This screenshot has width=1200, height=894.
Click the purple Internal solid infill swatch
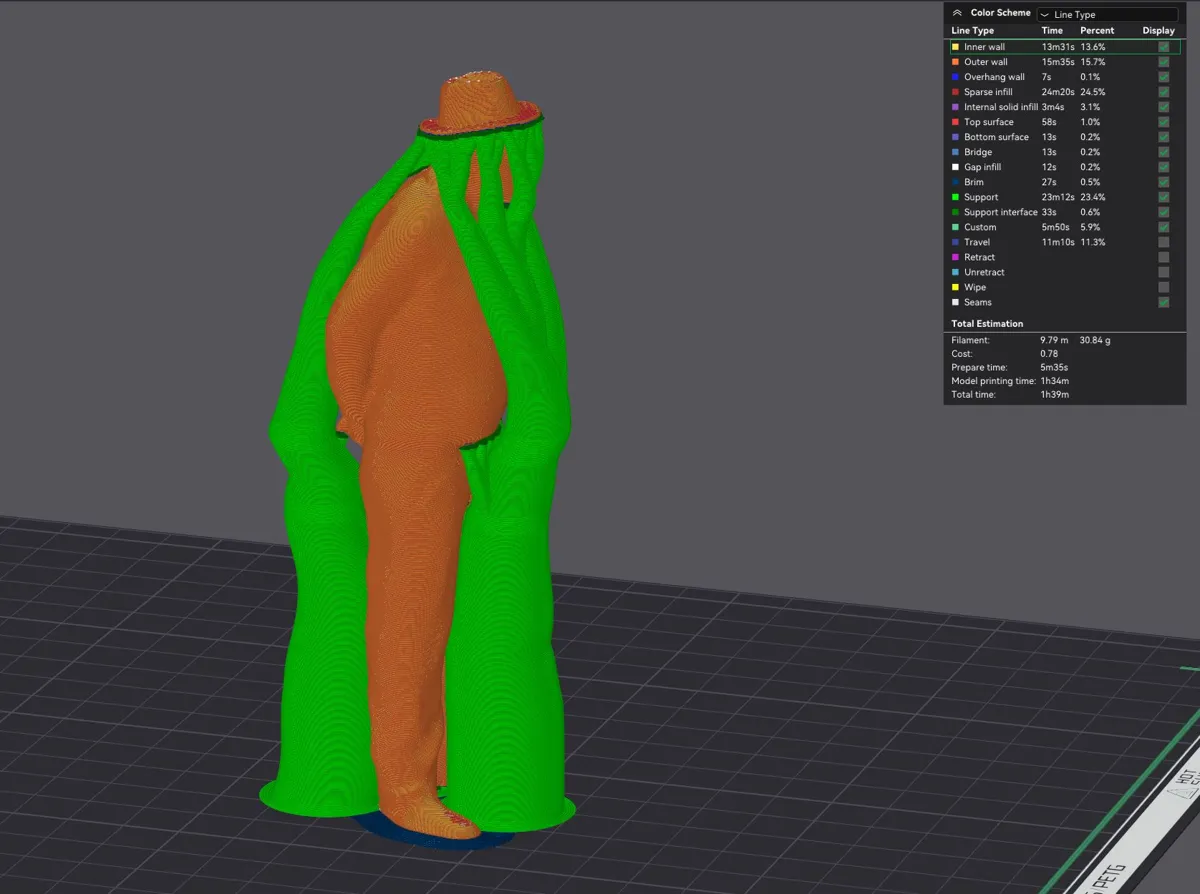[955, 107]
